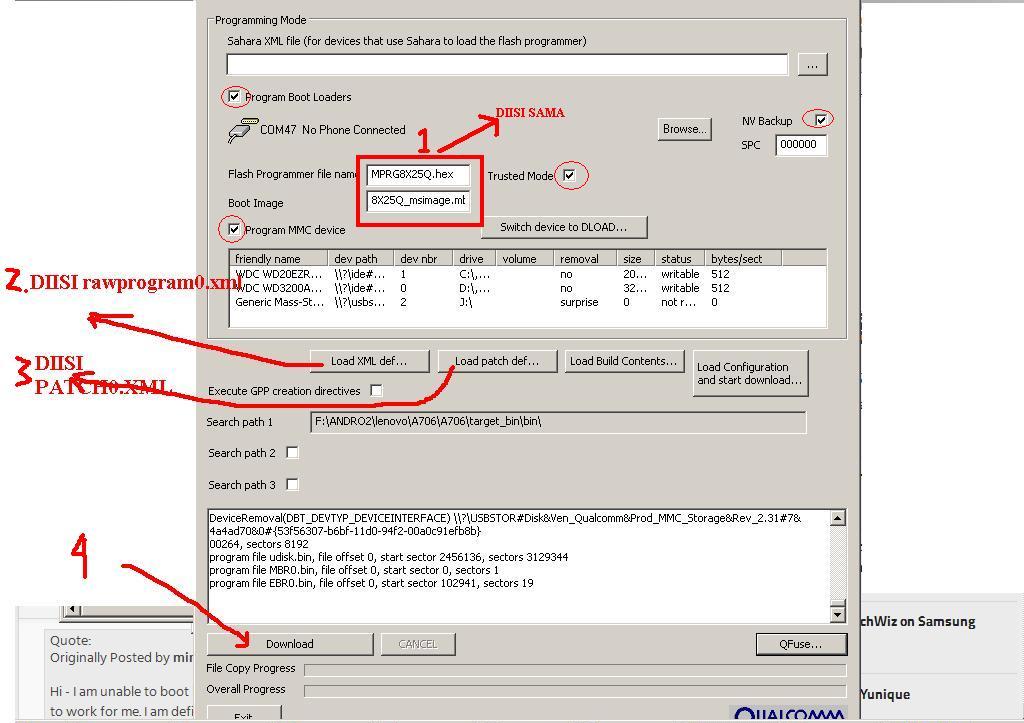Image resolution: width=1024 pixels, height=723 pixels.
Task: Click the J:\ drive cell
Action: tap(466, 302)
